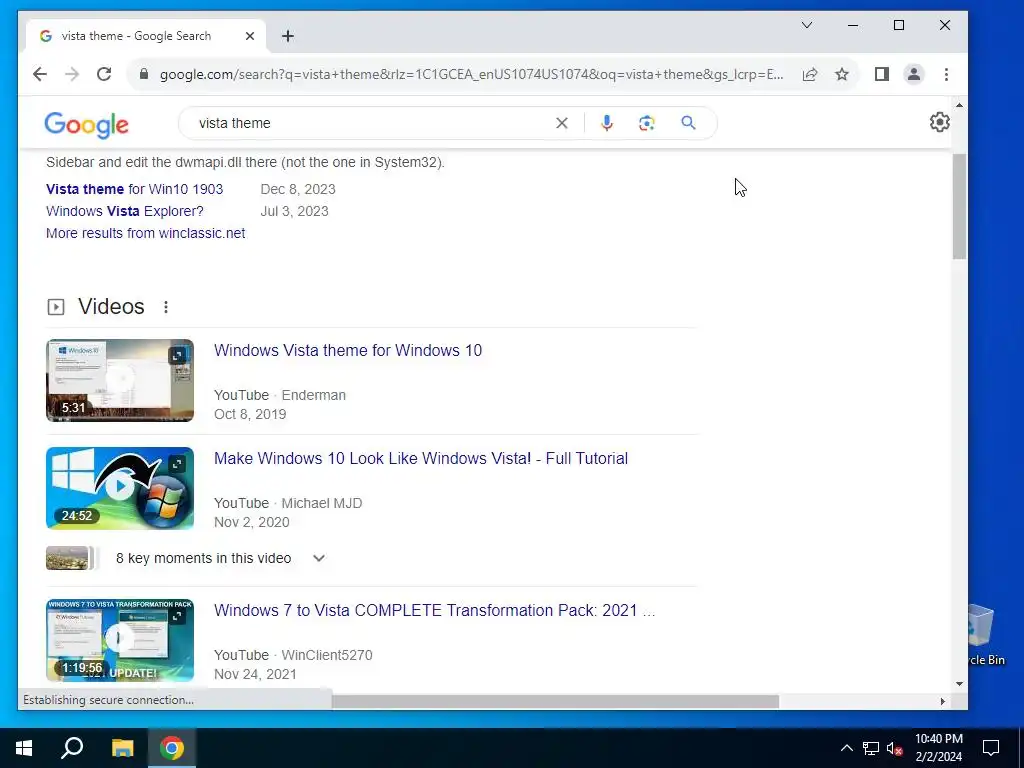This screenshot has height=768, width=1024.
Task: View site information via the padlock icon
Action: tap(144, 74)
